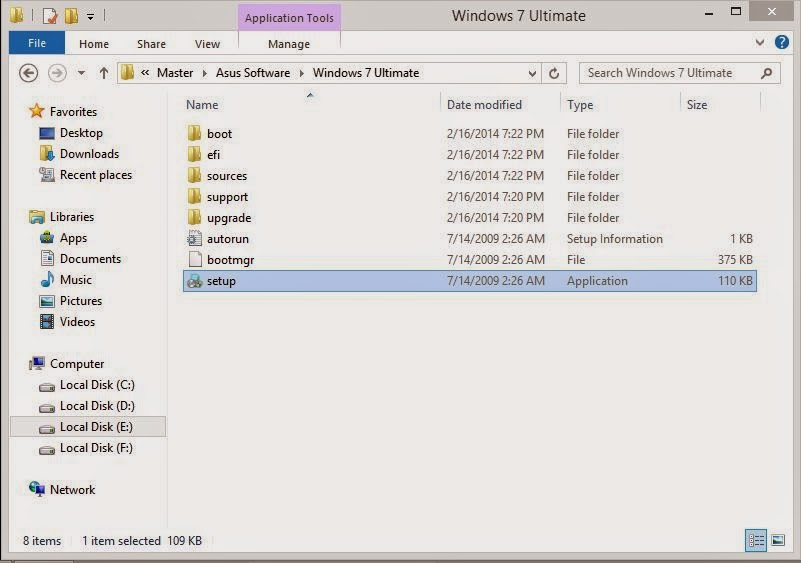Go up one folder level
This screenshot has height=563, width=801.
[x=104, y=73]
